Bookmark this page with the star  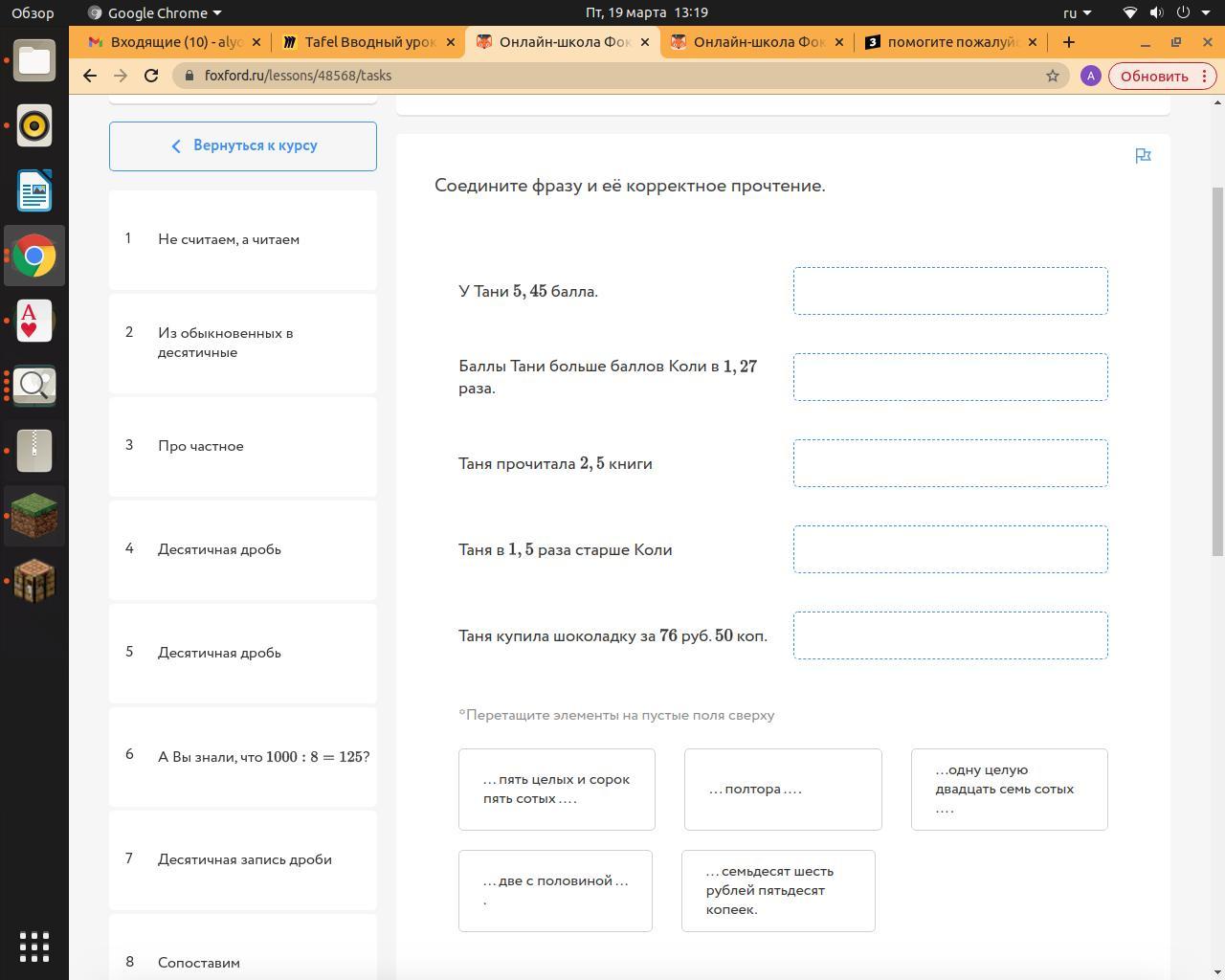point(1053,76)
